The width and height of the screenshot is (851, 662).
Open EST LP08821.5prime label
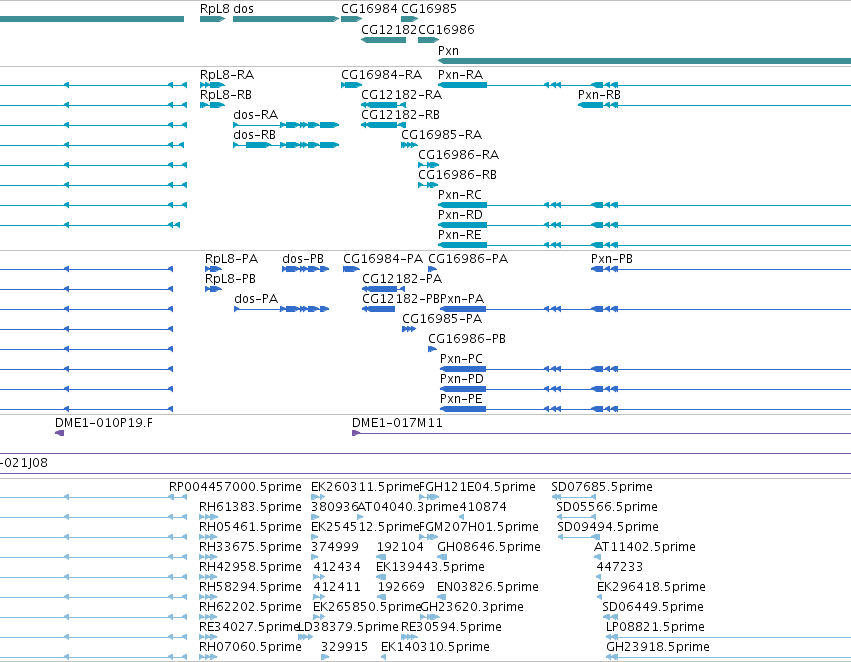655,627
